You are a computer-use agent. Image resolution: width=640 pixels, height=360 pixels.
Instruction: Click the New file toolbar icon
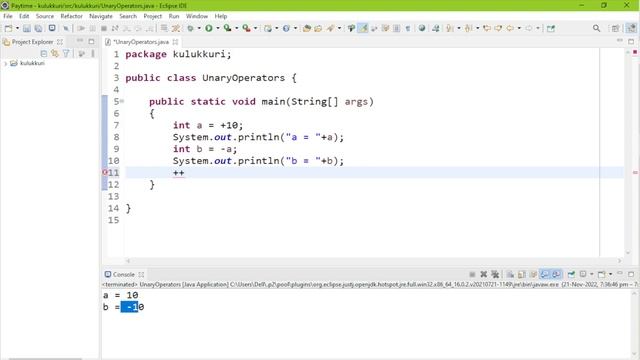point(8,28)
